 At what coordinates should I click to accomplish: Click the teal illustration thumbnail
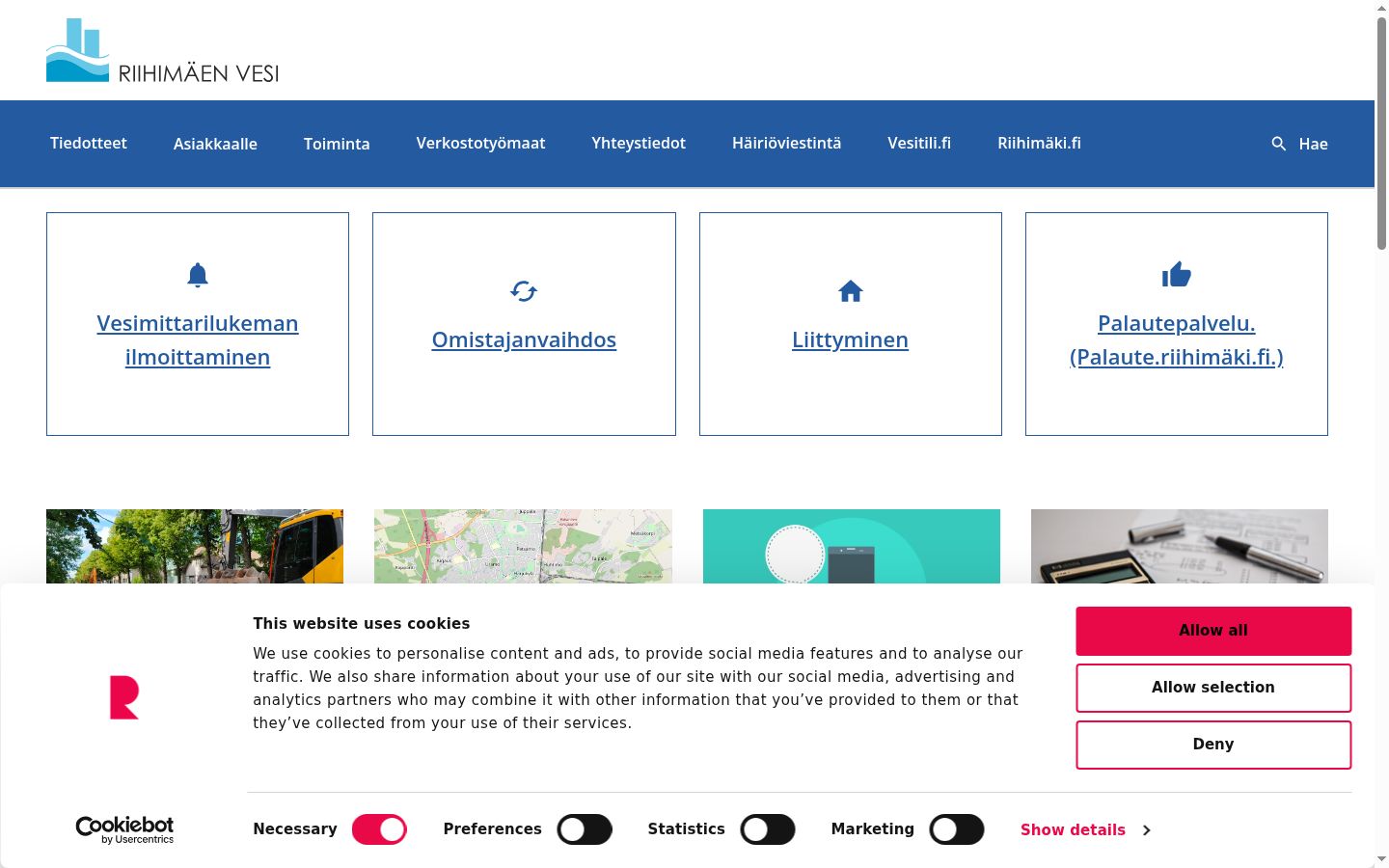pyautogui.click(x=852, y=546)
